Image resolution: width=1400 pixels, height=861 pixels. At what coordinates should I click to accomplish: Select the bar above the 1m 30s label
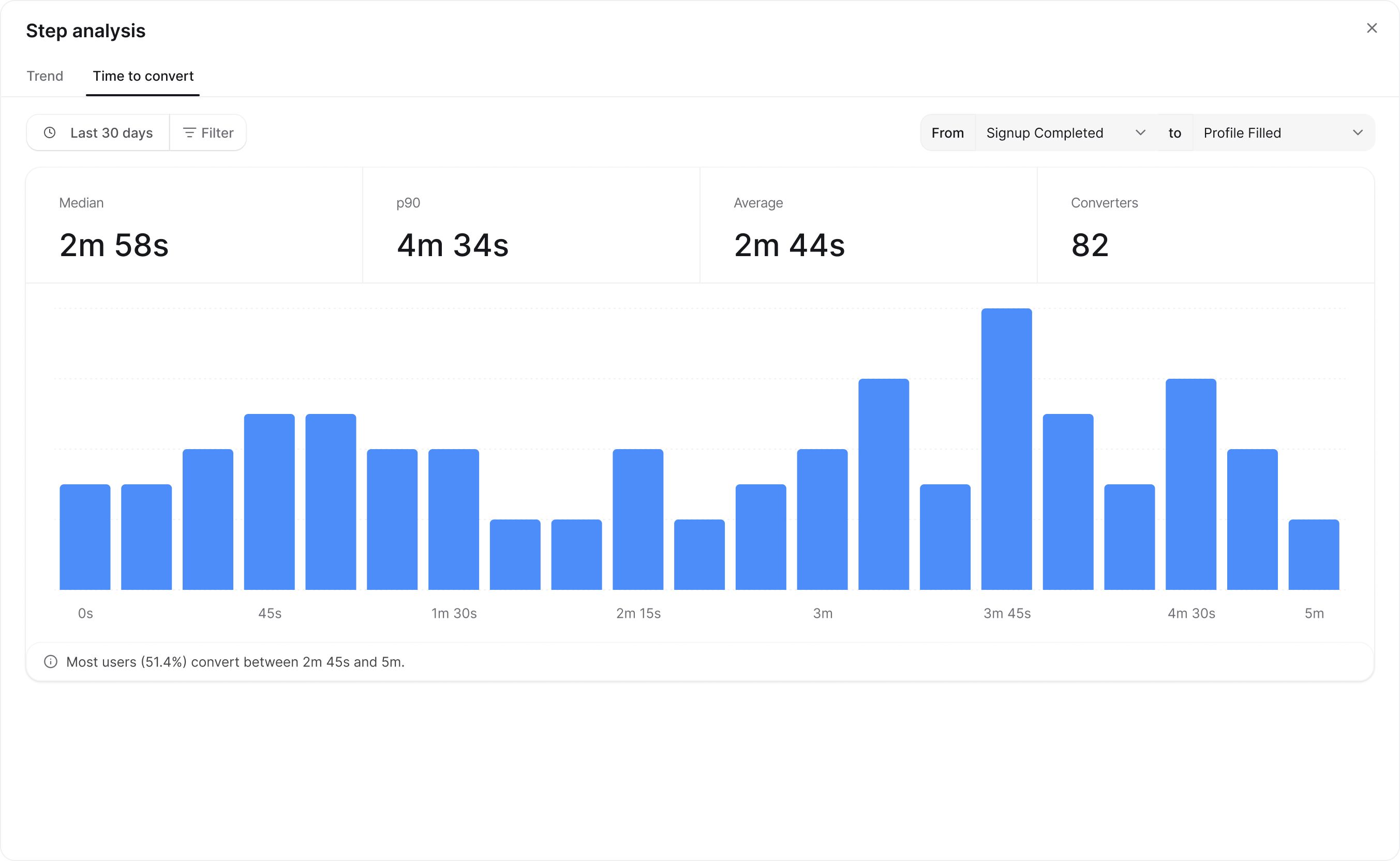coord(454,519)
